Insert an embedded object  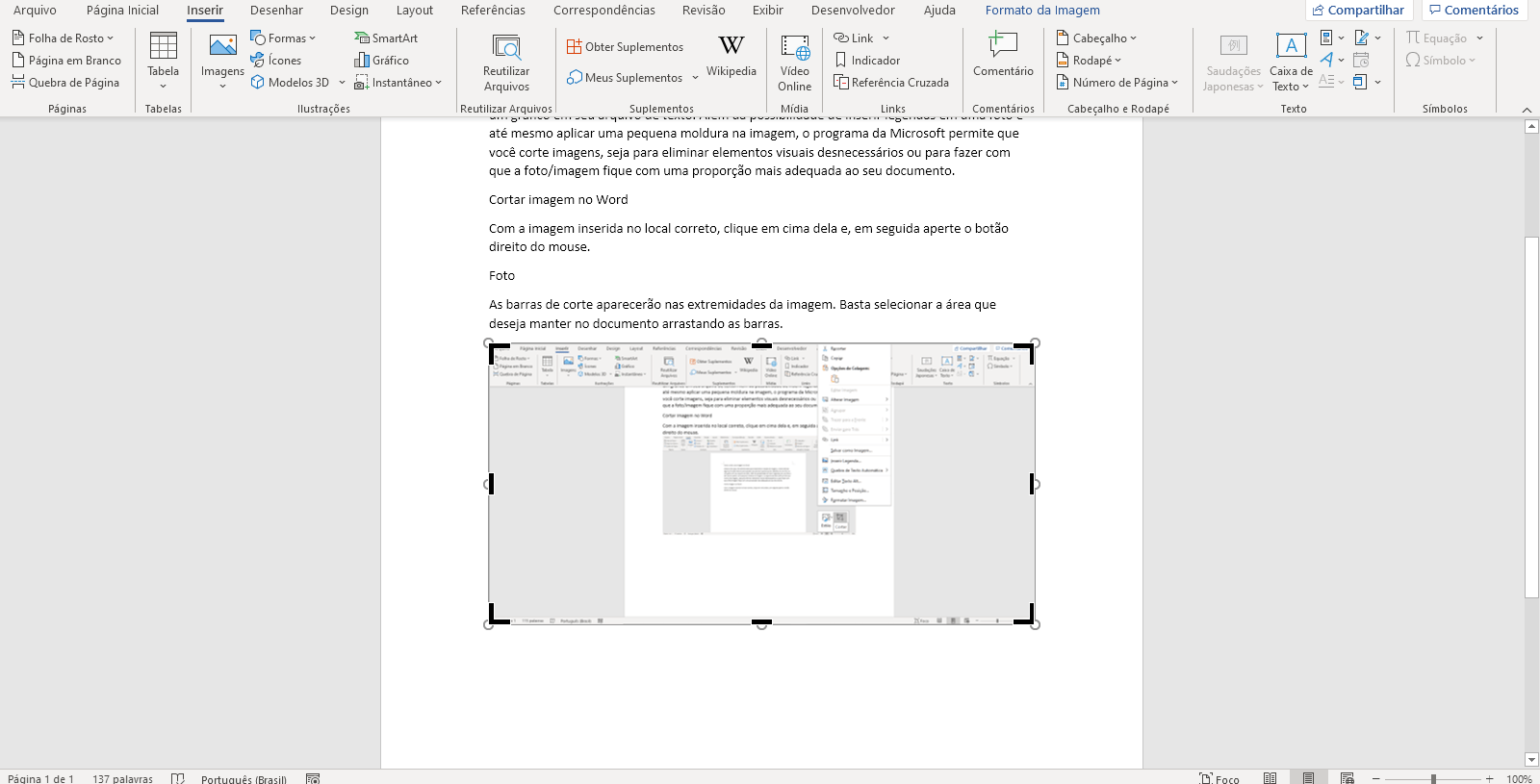click(x=1360, y=82)
